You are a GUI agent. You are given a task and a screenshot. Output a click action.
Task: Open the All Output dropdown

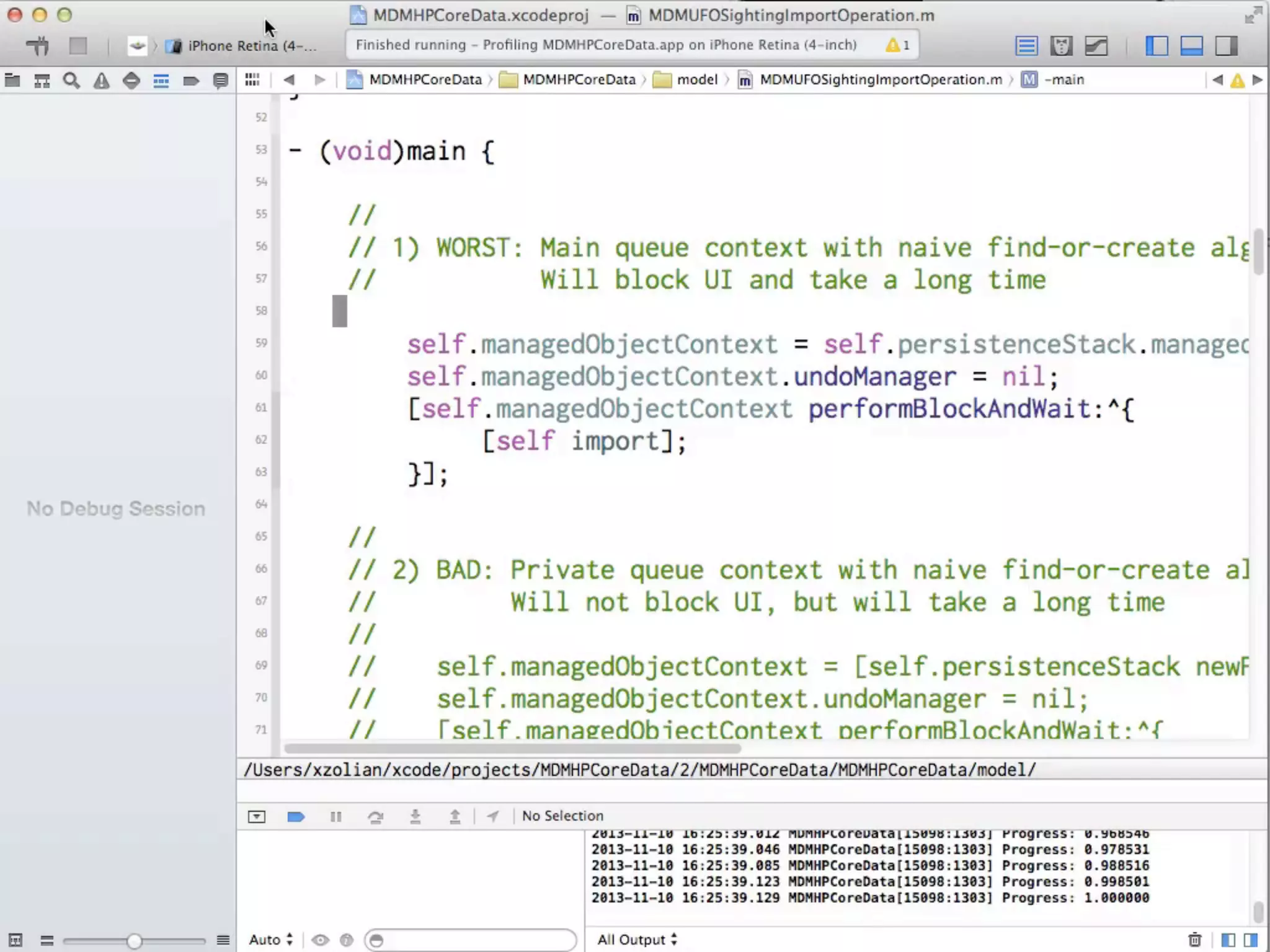pyautogui.click(x=637, y=940)
